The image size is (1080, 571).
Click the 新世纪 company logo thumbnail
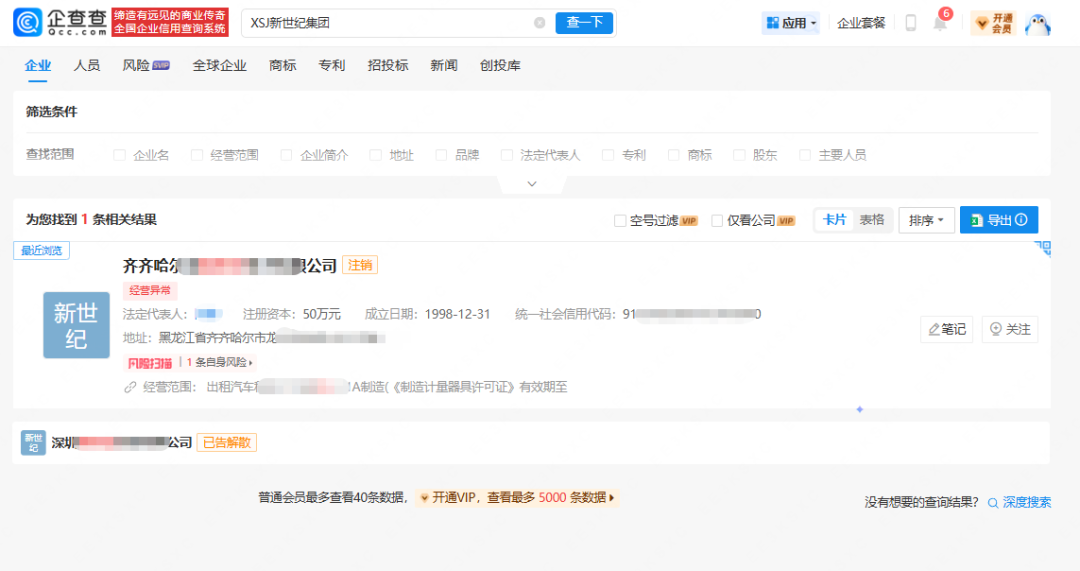point(76,325)
